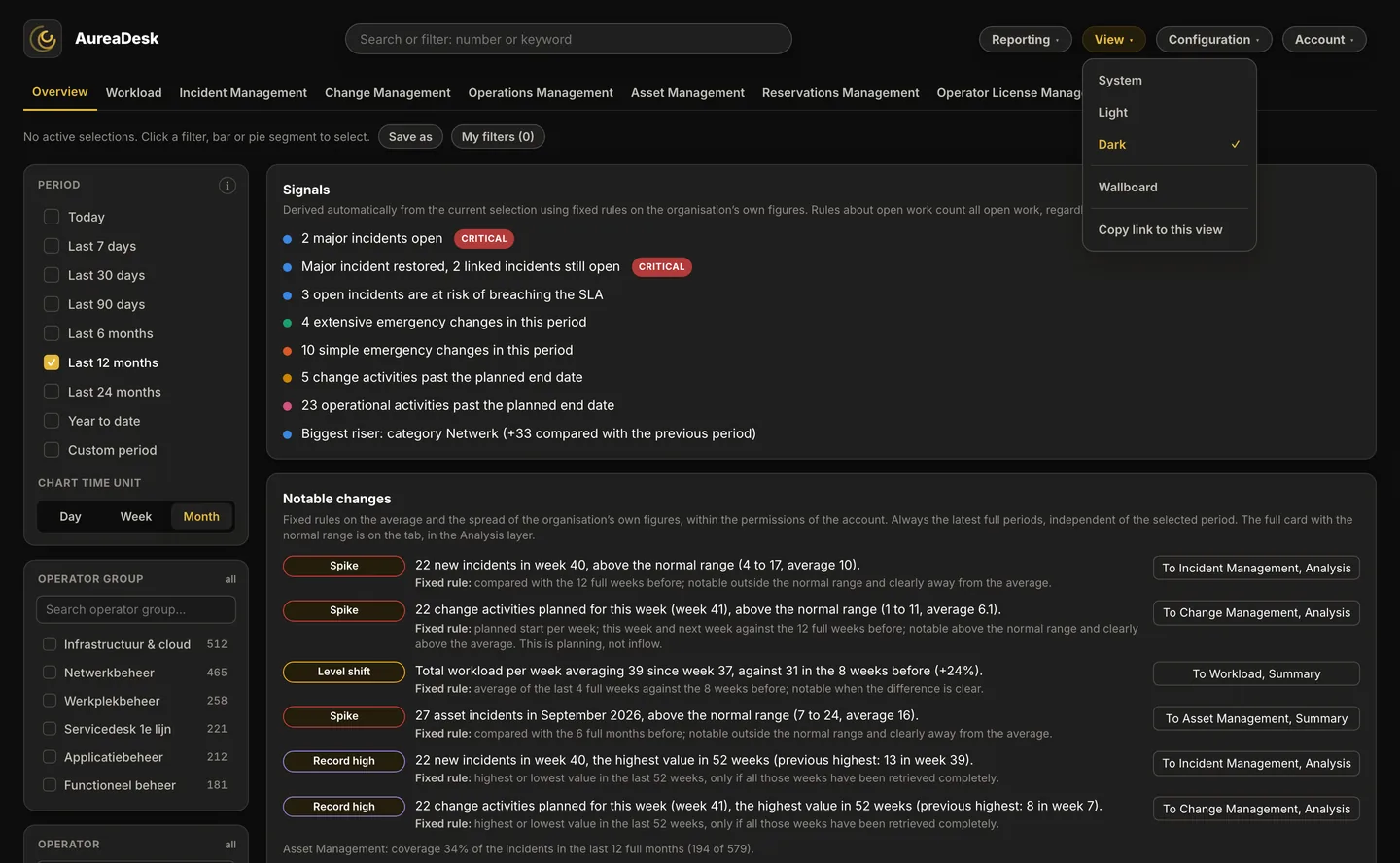This screenshot has height=863, width=1400.
Task: Go to Workload, Summary
Action: click(1256, 673)
